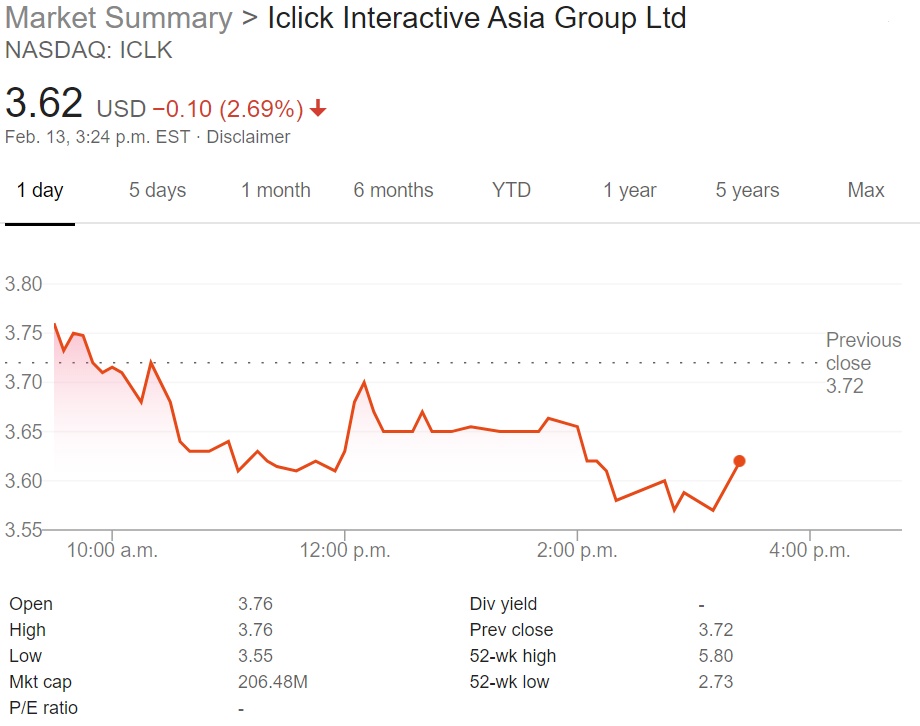
Task: Click the 3.62 current price
Action: (44, 104)
